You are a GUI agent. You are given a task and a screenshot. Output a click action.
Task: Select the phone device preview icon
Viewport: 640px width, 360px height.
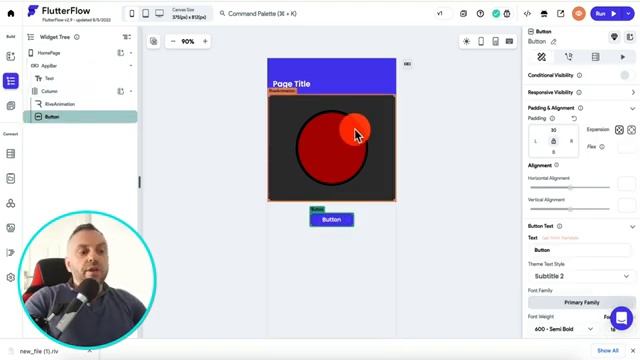point(131,13)
